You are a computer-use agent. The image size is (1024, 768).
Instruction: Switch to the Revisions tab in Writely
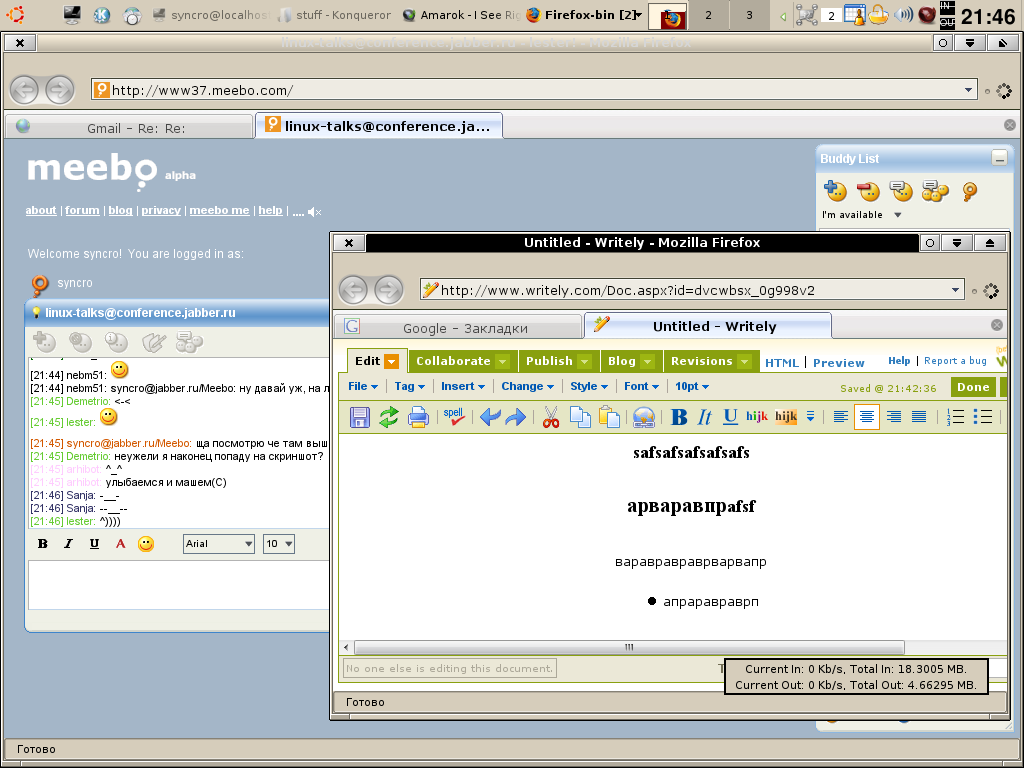click(710, 361)
